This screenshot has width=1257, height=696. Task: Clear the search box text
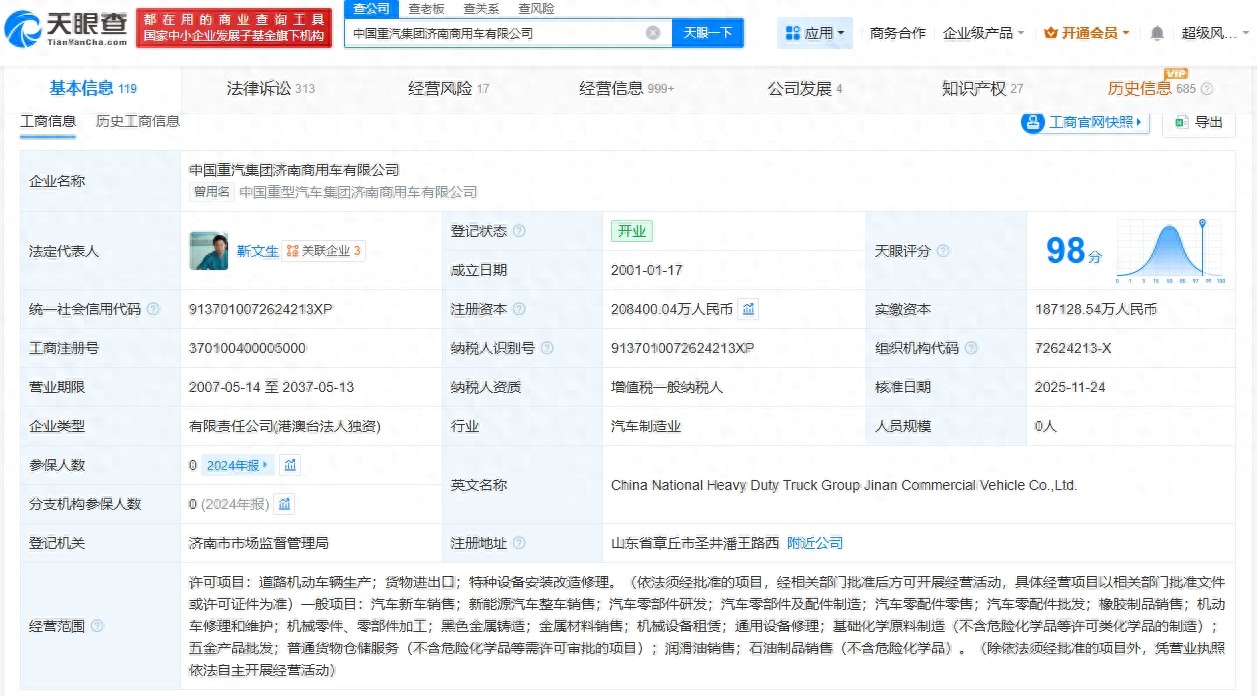point(653,33)
